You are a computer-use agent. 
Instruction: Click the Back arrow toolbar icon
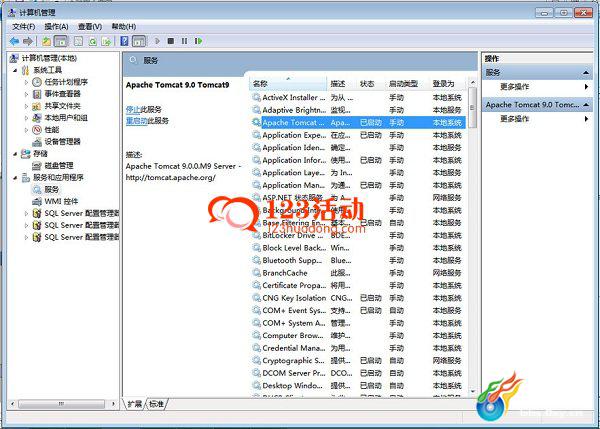click(x=15, y=41)
